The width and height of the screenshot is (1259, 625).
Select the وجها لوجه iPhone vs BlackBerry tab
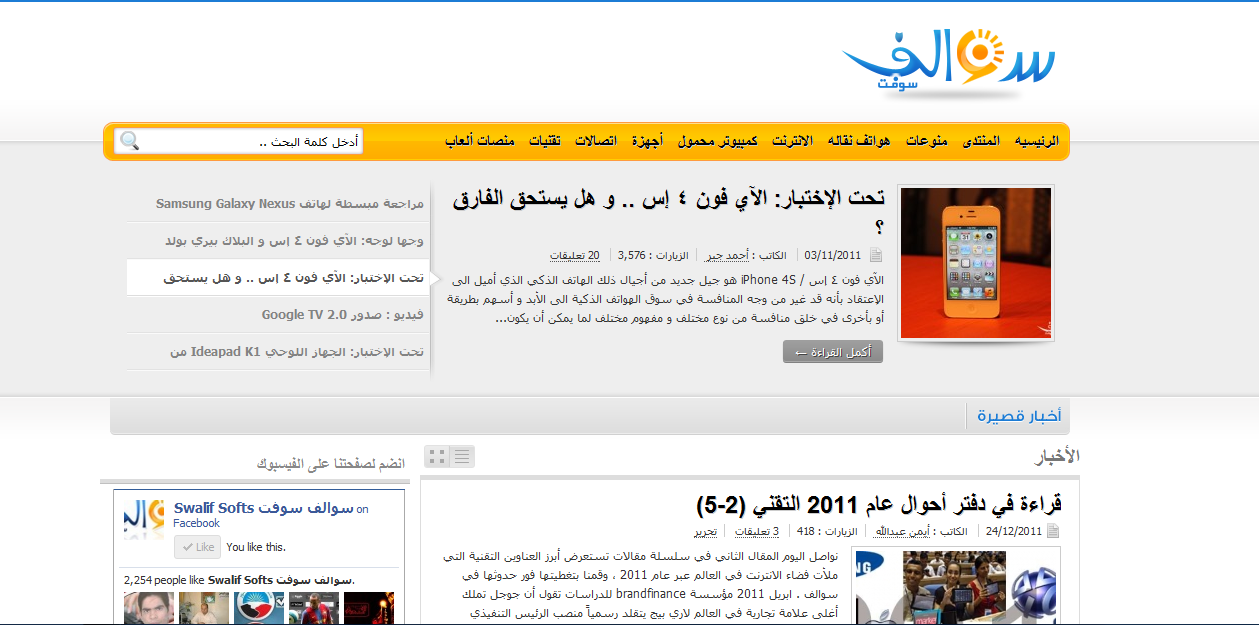coord(294,241)
